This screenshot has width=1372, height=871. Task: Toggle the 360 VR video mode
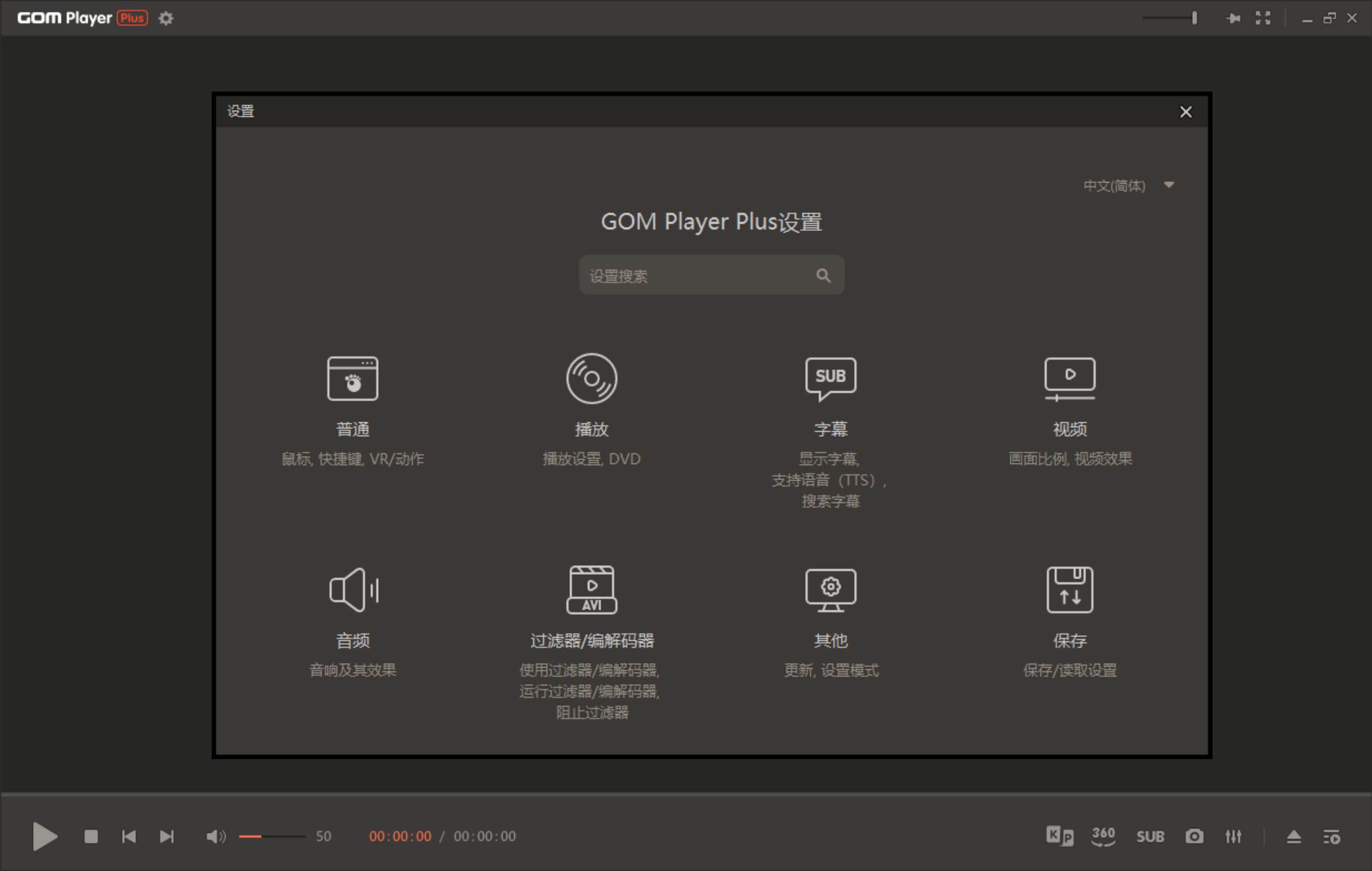(x=1103, y=836)
